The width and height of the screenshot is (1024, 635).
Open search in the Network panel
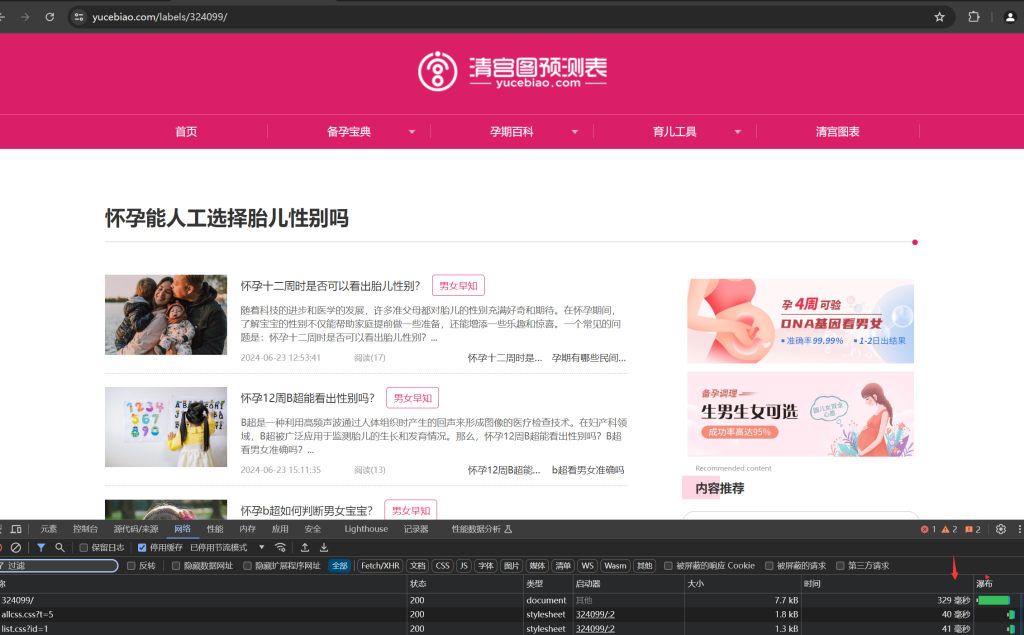click(x=60, y=547)
